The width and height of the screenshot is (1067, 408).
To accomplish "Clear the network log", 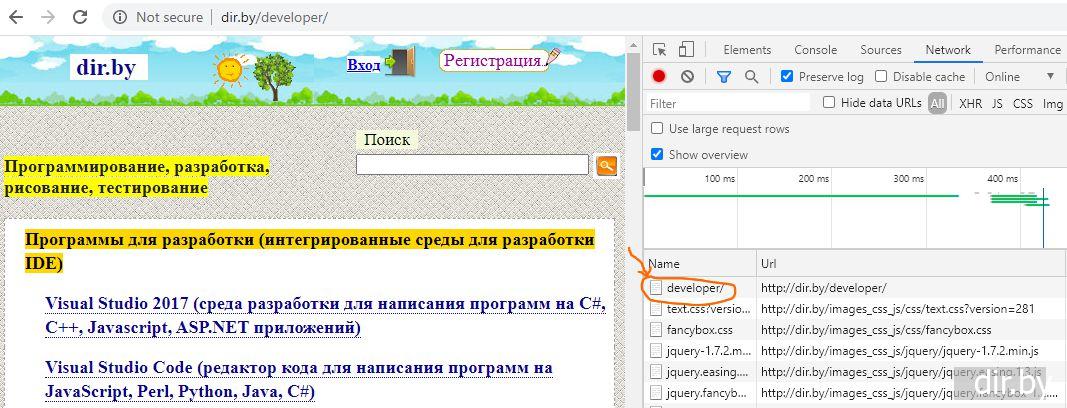I will click(x=687, y=77).
